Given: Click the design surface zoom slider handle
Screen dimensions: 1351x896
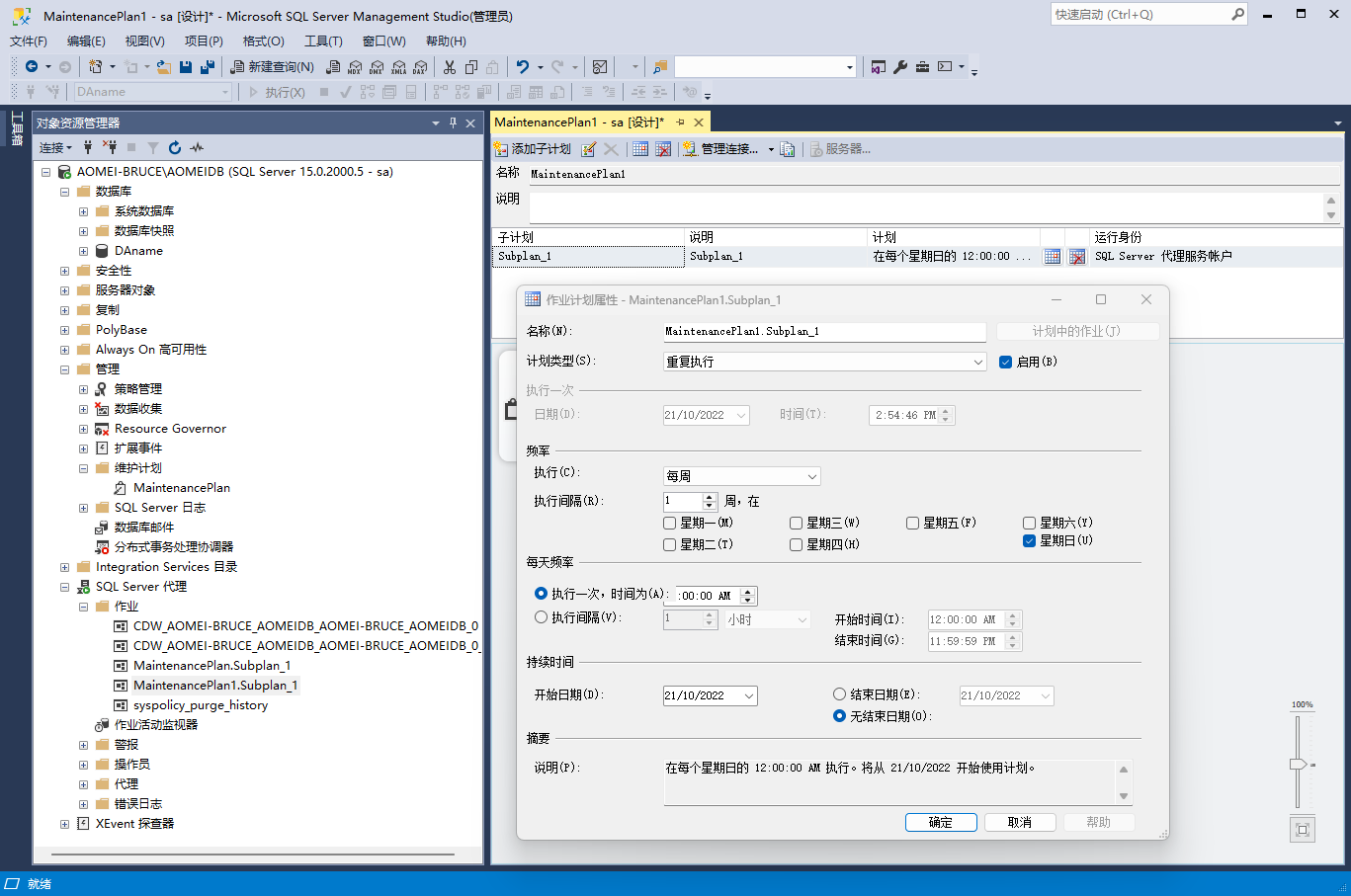Looking at the screenshot, I should (1299, 764).
